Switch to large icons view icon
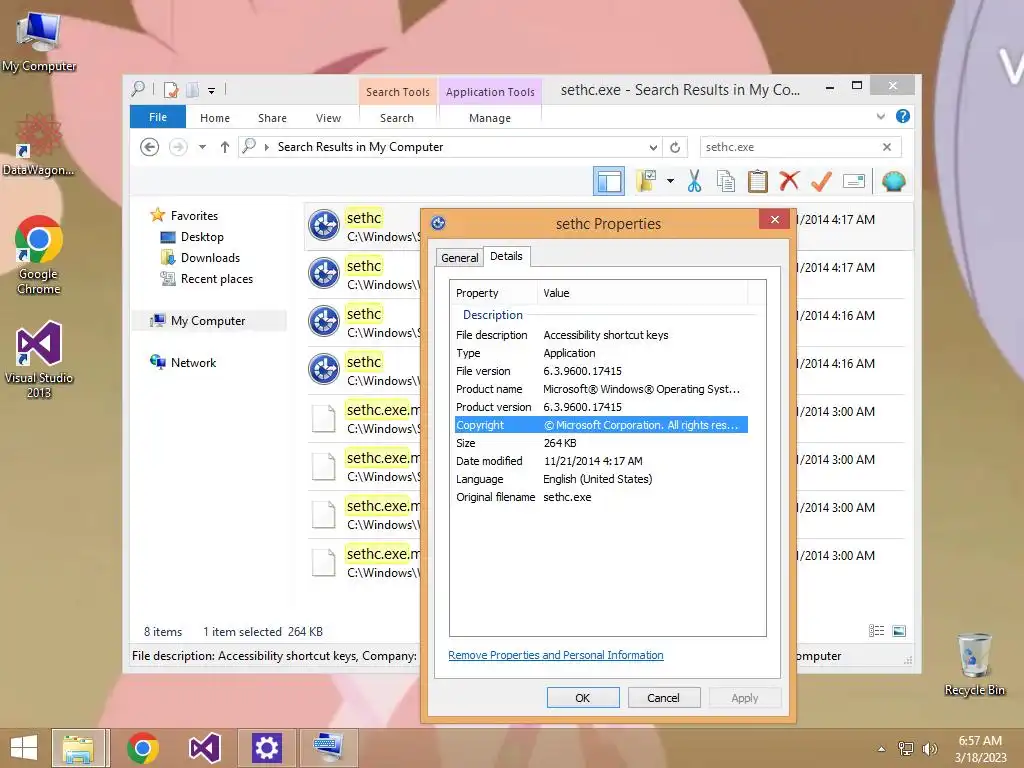The image size is (1024, 768). [899, 631]
